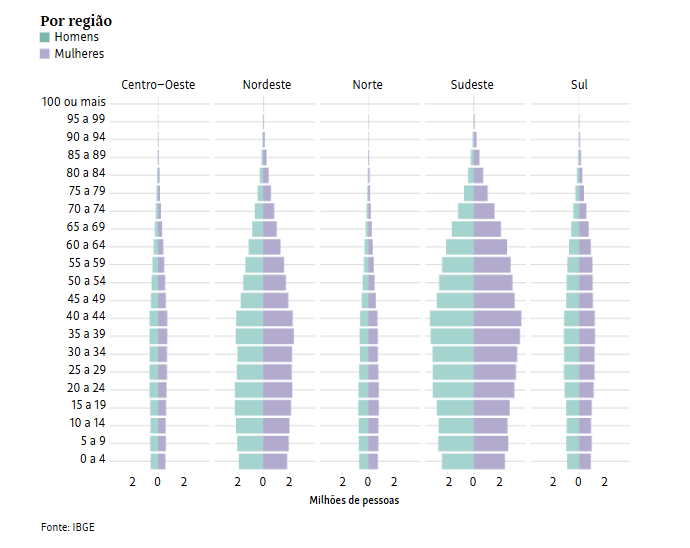Select the 40 a 44 age label
The image size is (690, 548).
86,317
